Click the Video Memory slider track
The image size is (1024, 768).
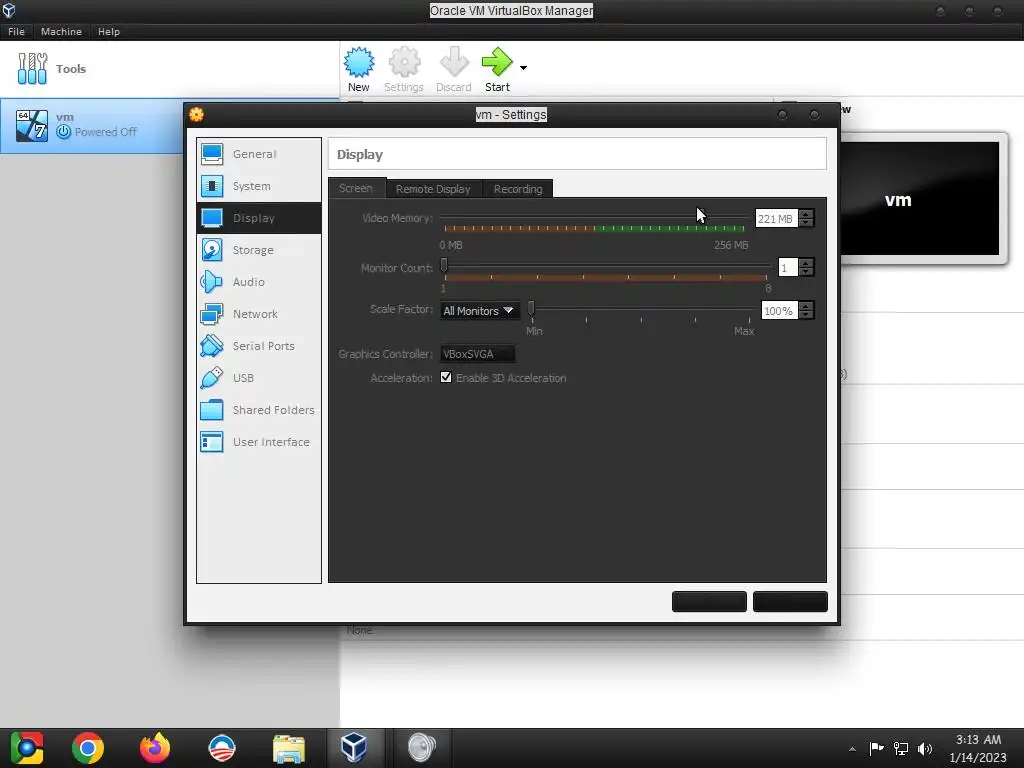coord(594,217)
